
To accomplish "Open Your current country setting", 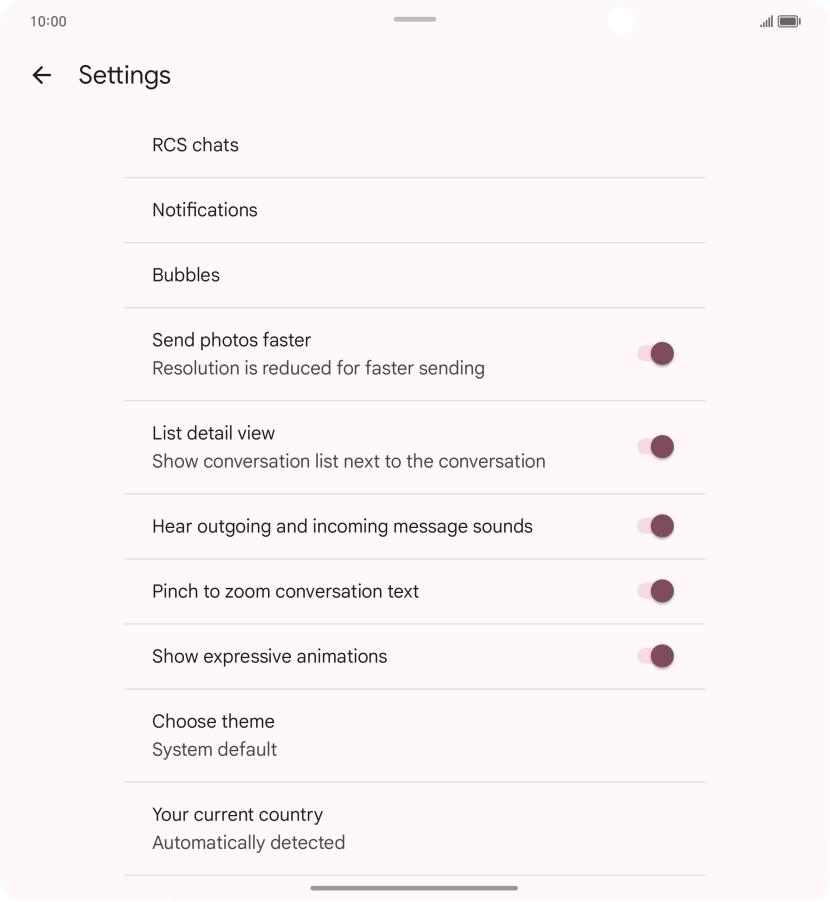I will [237, 815].
